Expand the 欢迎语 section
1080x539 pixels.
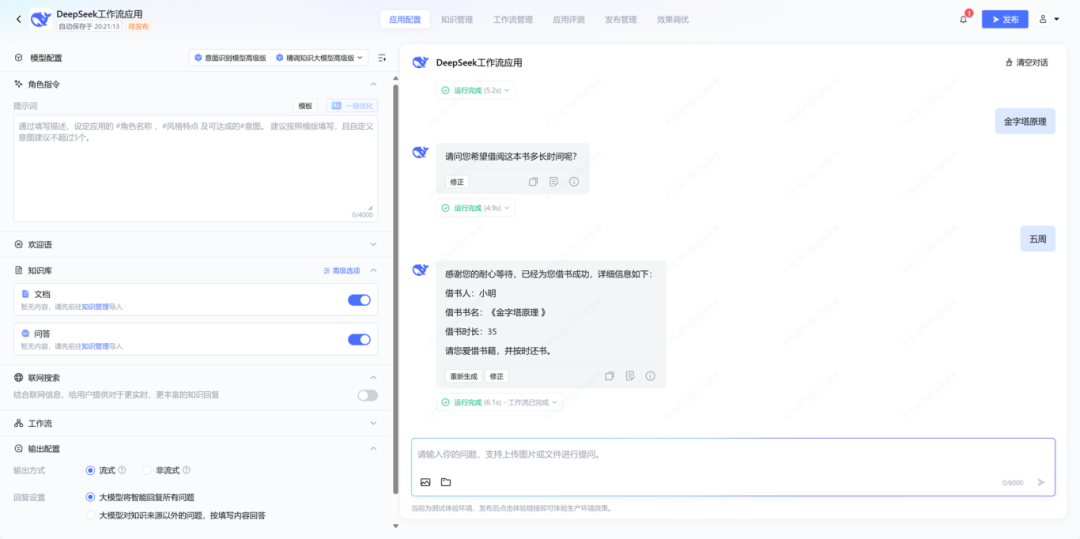tap(373, 244)
